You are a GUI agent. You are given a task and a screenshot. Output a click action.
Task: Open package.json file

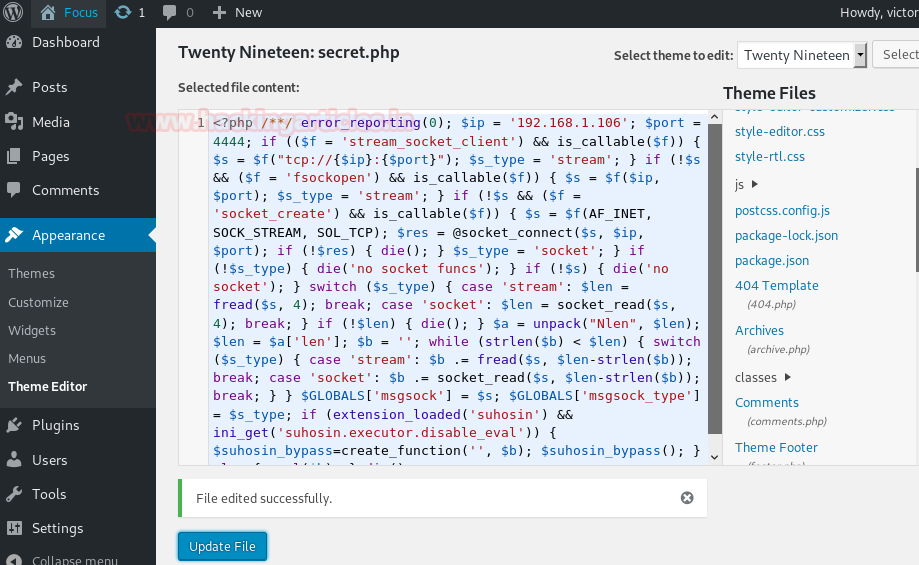point(772,261)
